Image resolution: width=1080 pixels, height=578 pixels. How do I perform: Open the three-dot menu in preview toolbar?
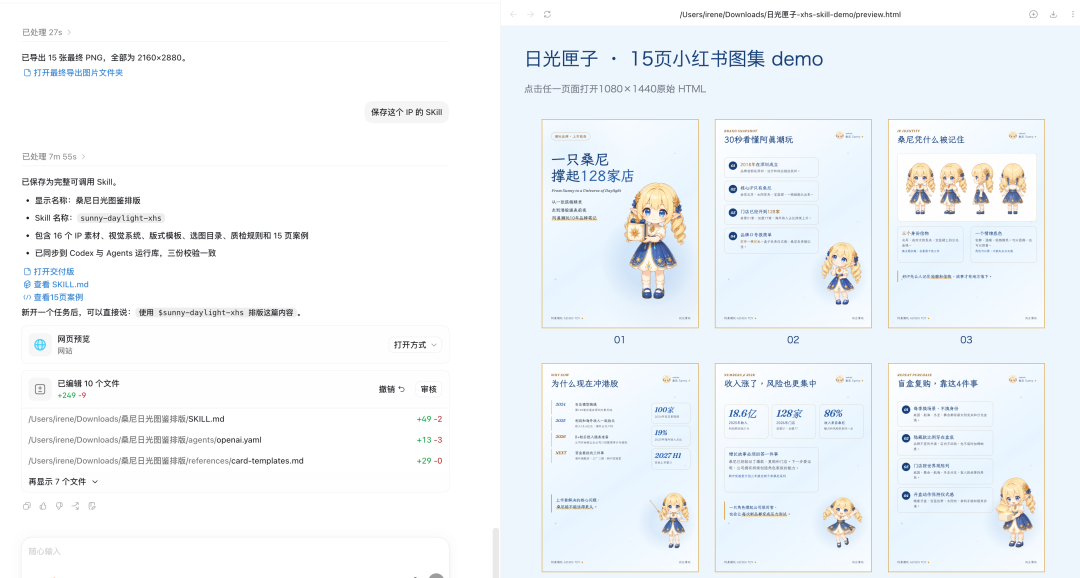pyautogui.click(x=1072, y=14)
